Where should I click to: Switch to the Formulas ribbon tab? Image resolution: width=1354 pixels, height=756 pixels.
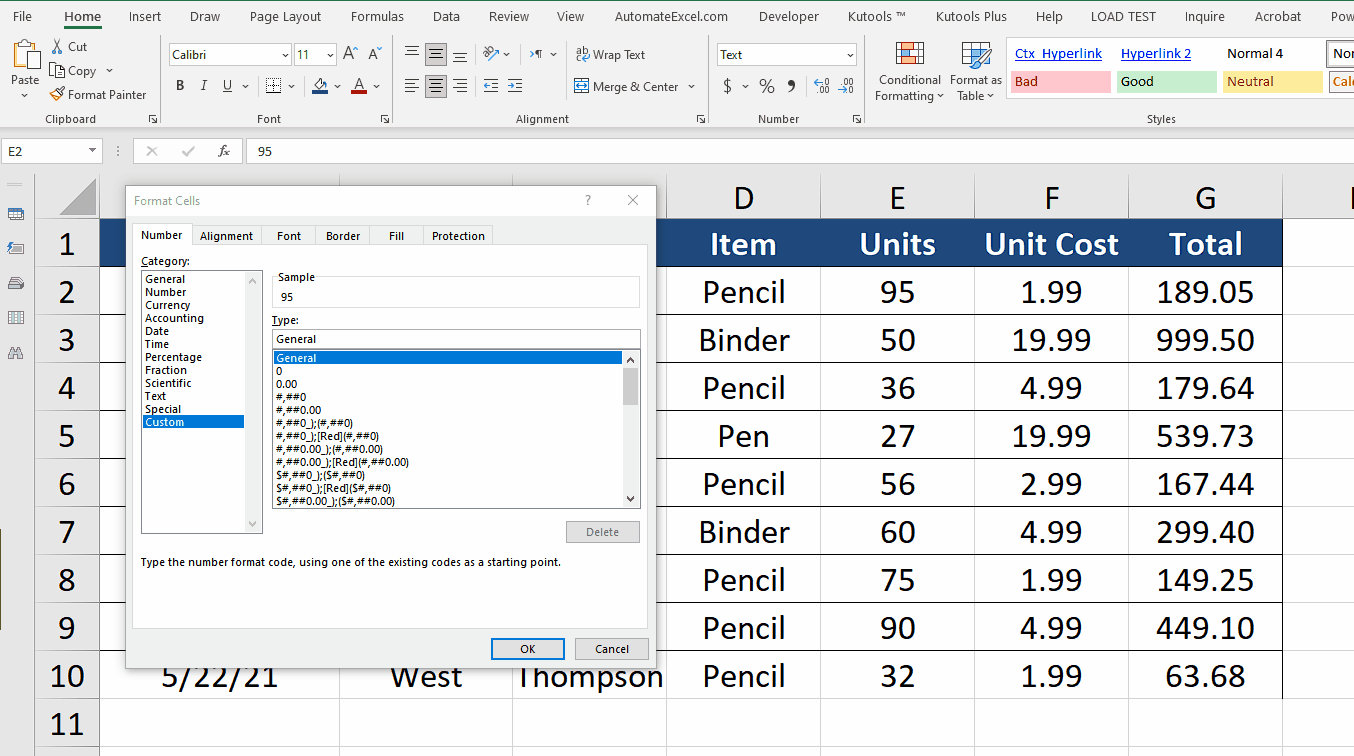click(x=377, y=16)
